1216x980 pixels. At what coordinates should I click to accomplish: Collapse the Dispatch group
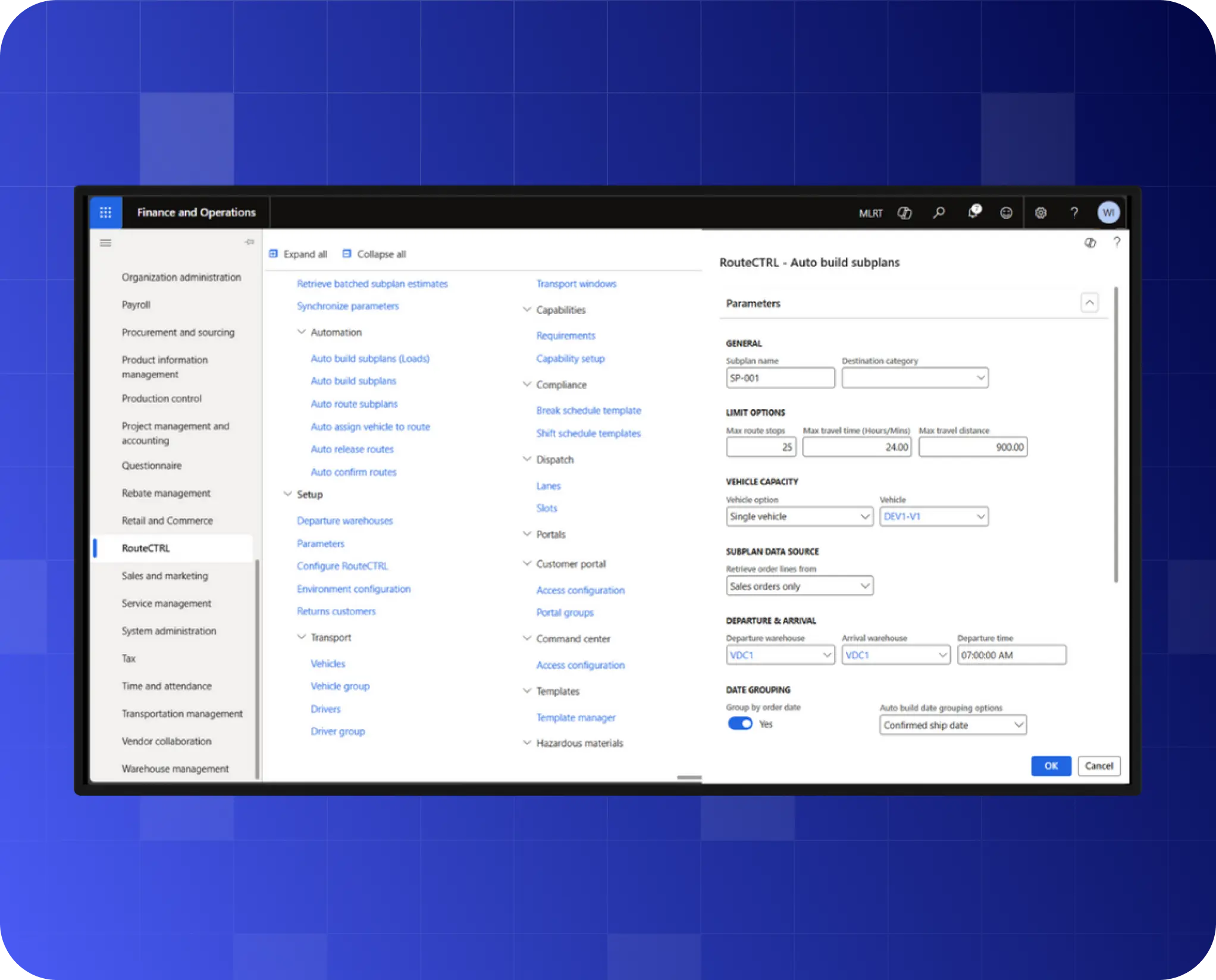click(x=526, y=459)
